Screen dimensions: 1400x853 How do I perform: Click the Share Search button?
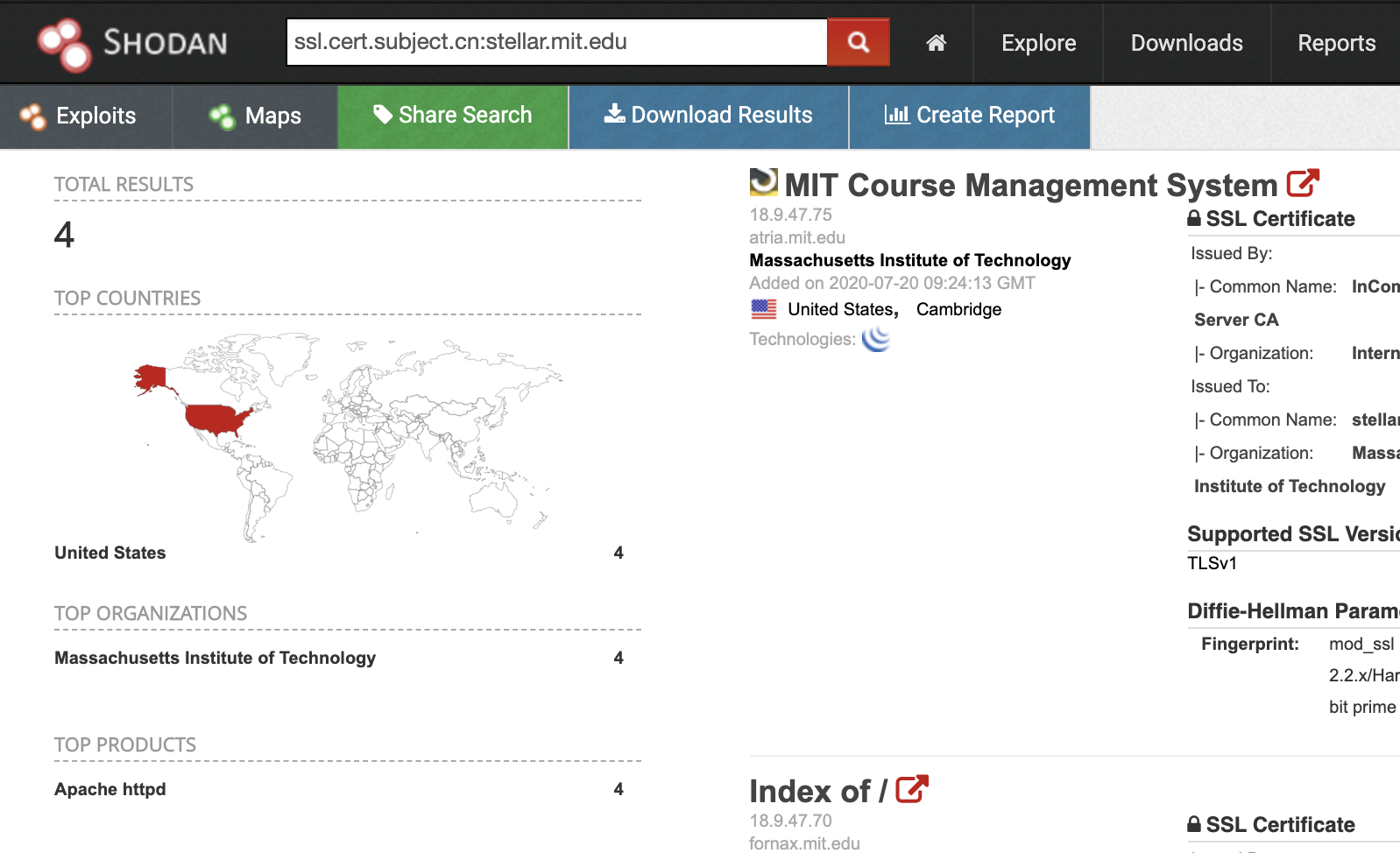point(453,116)
